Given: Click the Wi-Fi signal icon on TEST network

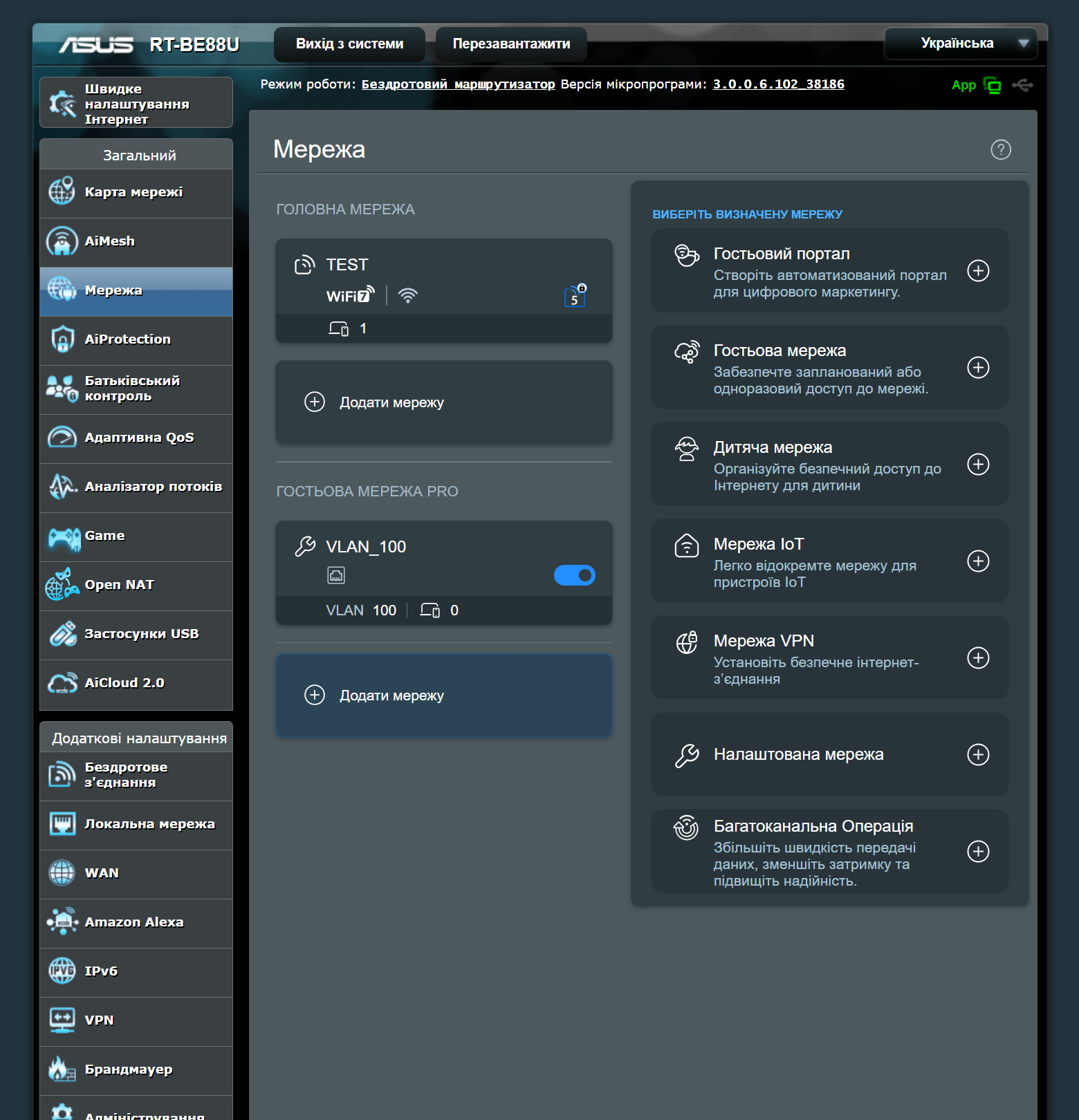Looking at the screenshot, I should [x=408, y=296].
